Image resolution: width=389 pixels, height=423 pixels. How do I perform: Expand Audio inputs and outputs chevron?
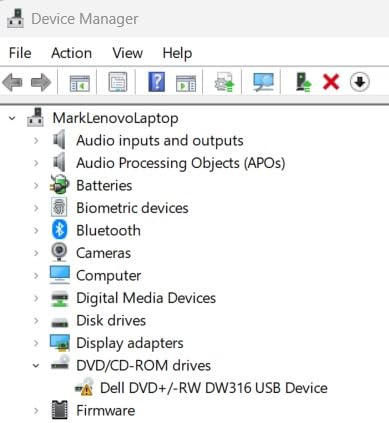tap(36, 140)
